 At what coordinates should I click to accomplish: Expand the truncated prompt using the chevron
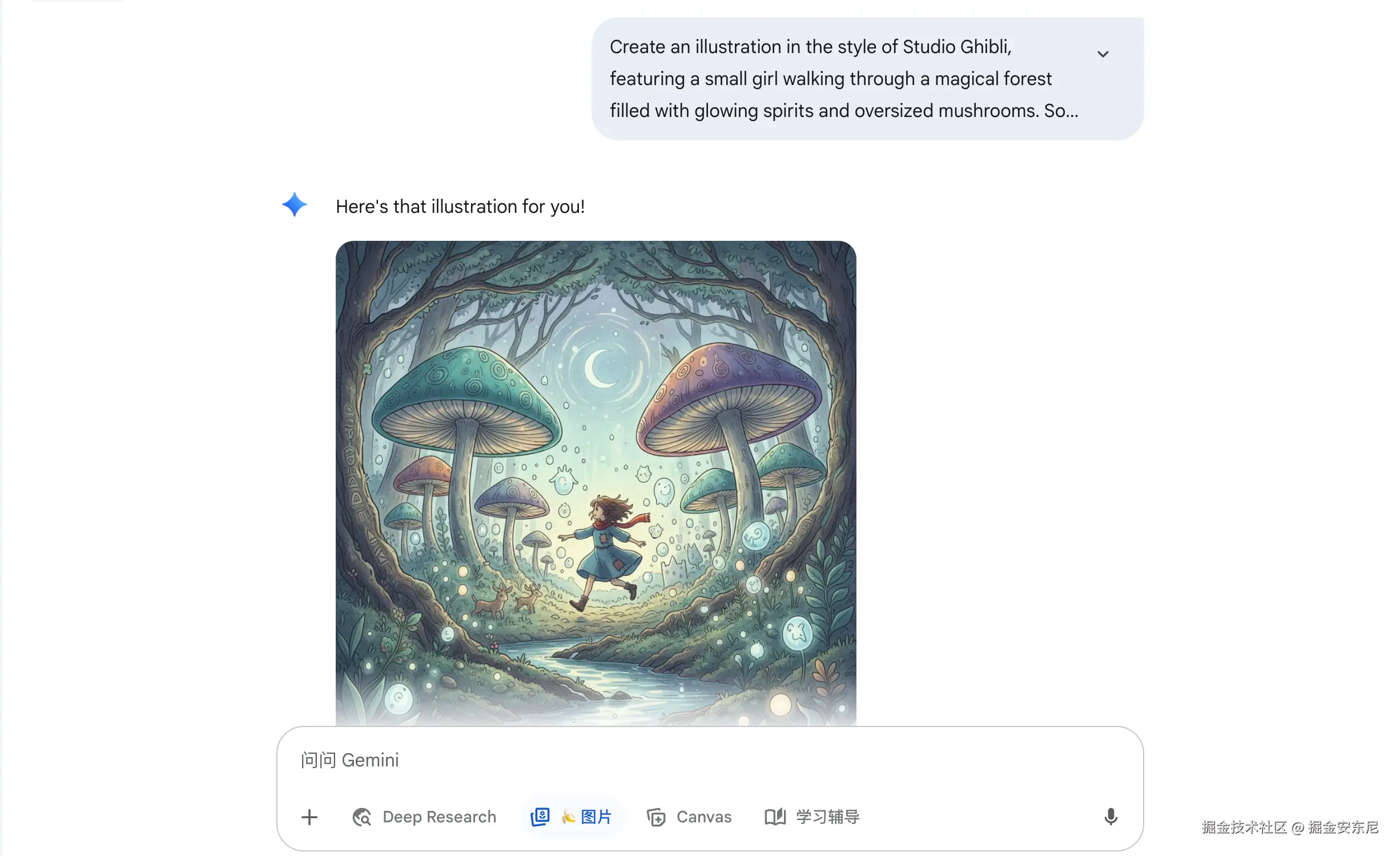tap(1103, 54)
